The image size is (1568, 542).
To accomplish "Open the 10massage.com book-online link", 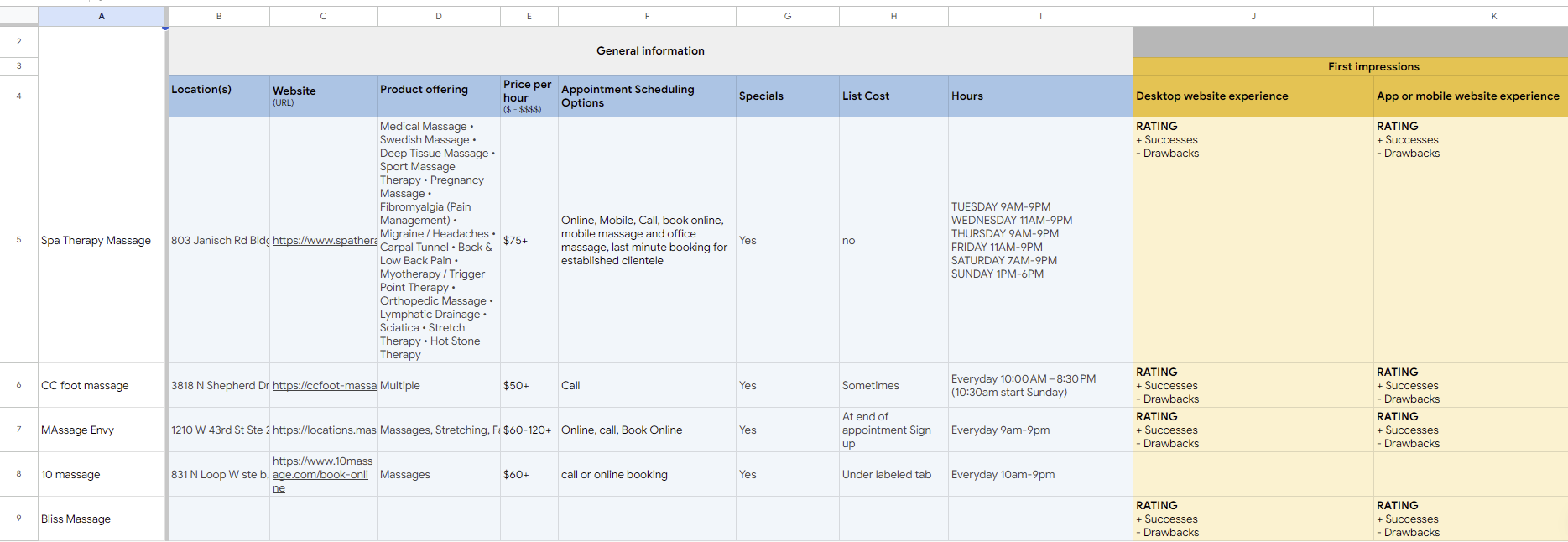I will [322, 474].
